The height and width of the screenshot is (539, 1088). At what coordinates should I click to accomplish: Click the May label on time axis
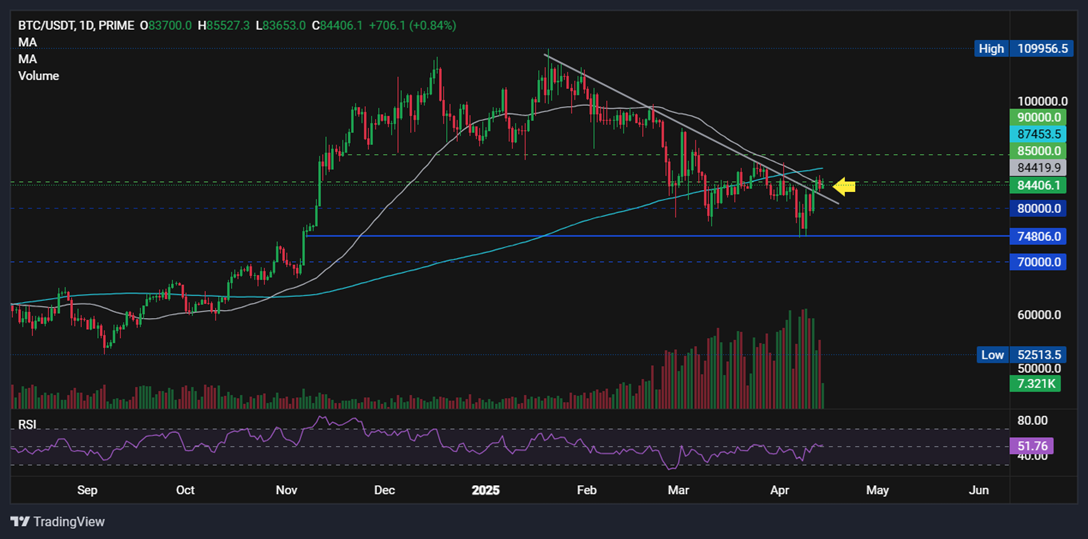tap(878, 490)
